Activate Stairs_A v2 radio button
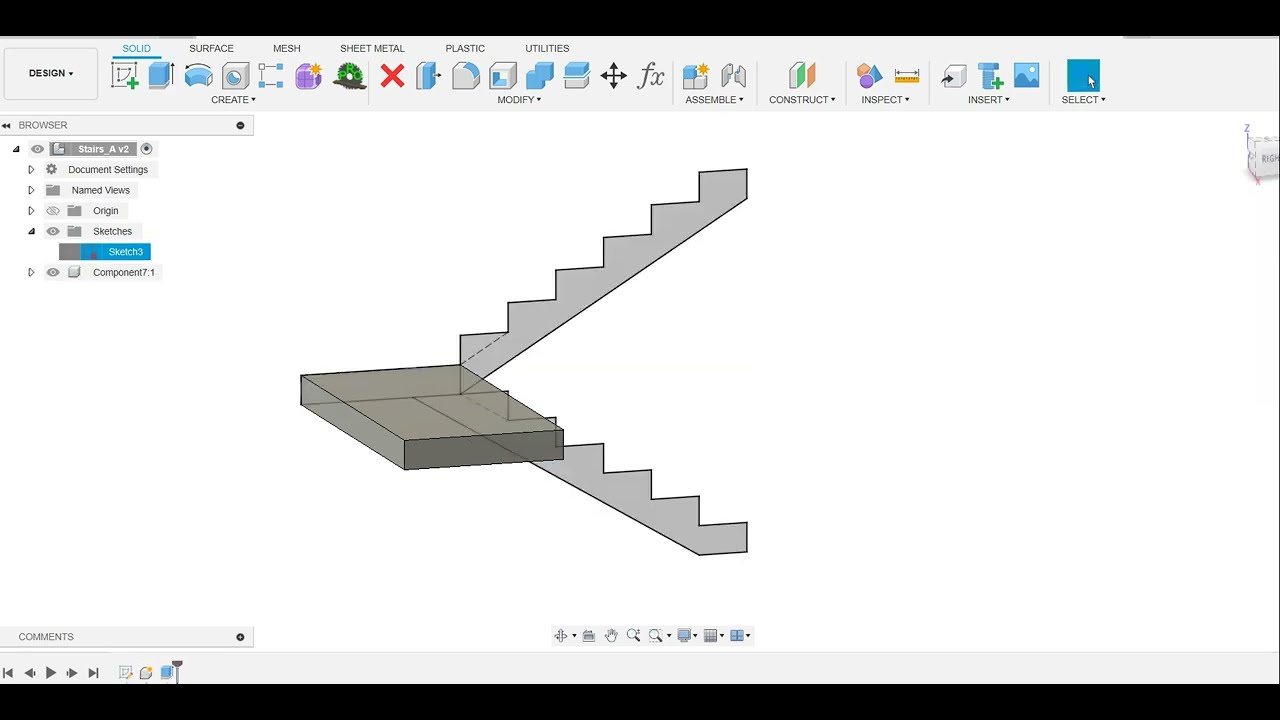 click(x=147, y=149)
